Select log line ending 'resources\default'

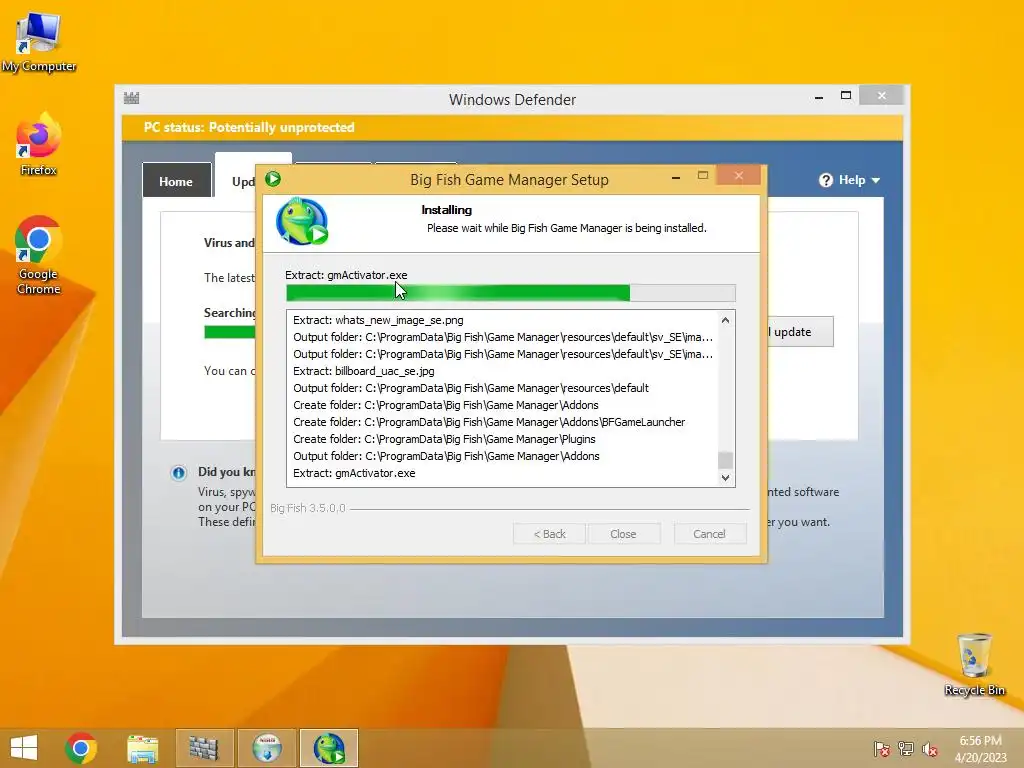click(471, 388)
